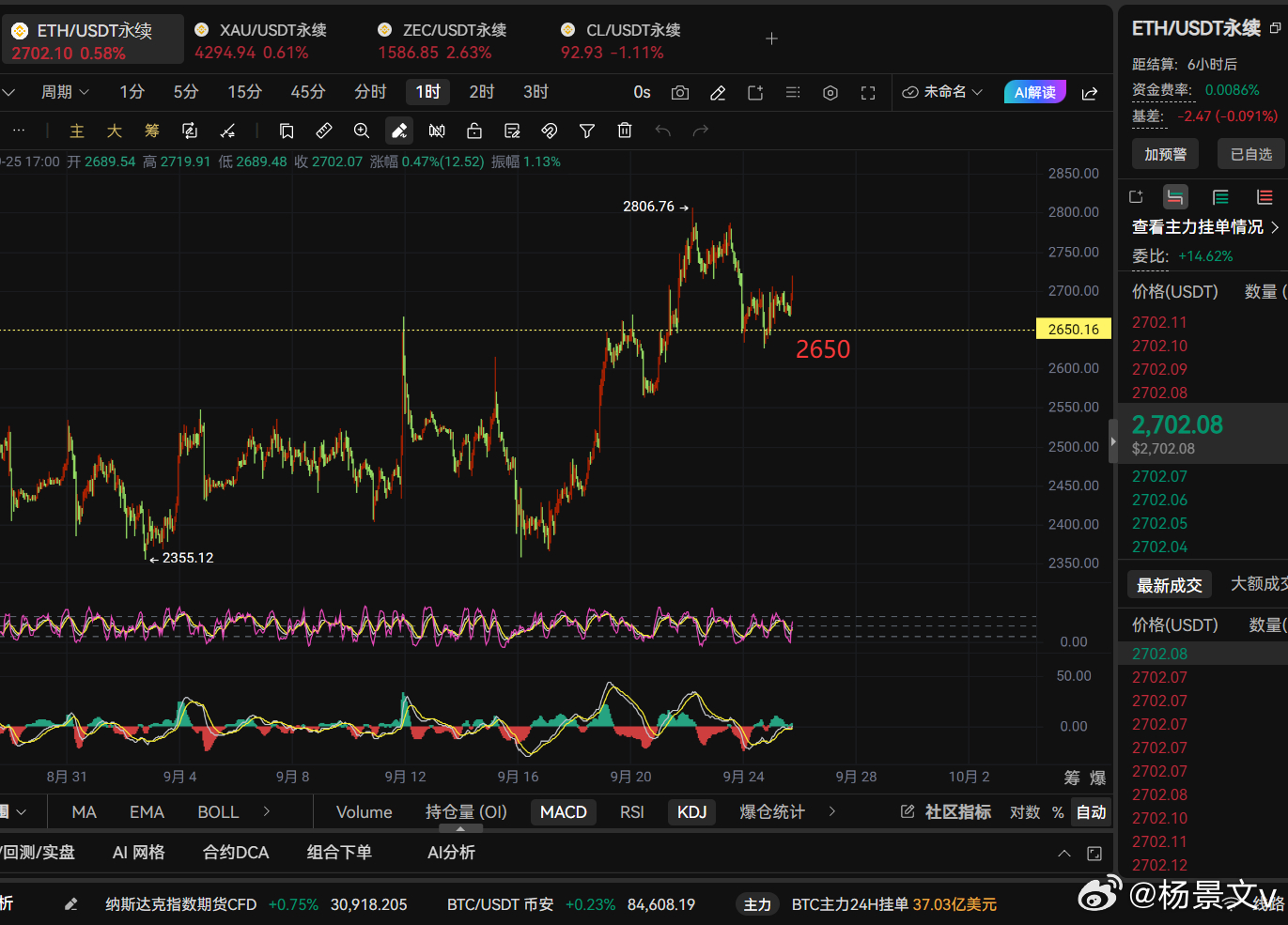1288x925 pixels.
Task: Switch to 大额成交 trades tab
Action: coord(1259,584)
